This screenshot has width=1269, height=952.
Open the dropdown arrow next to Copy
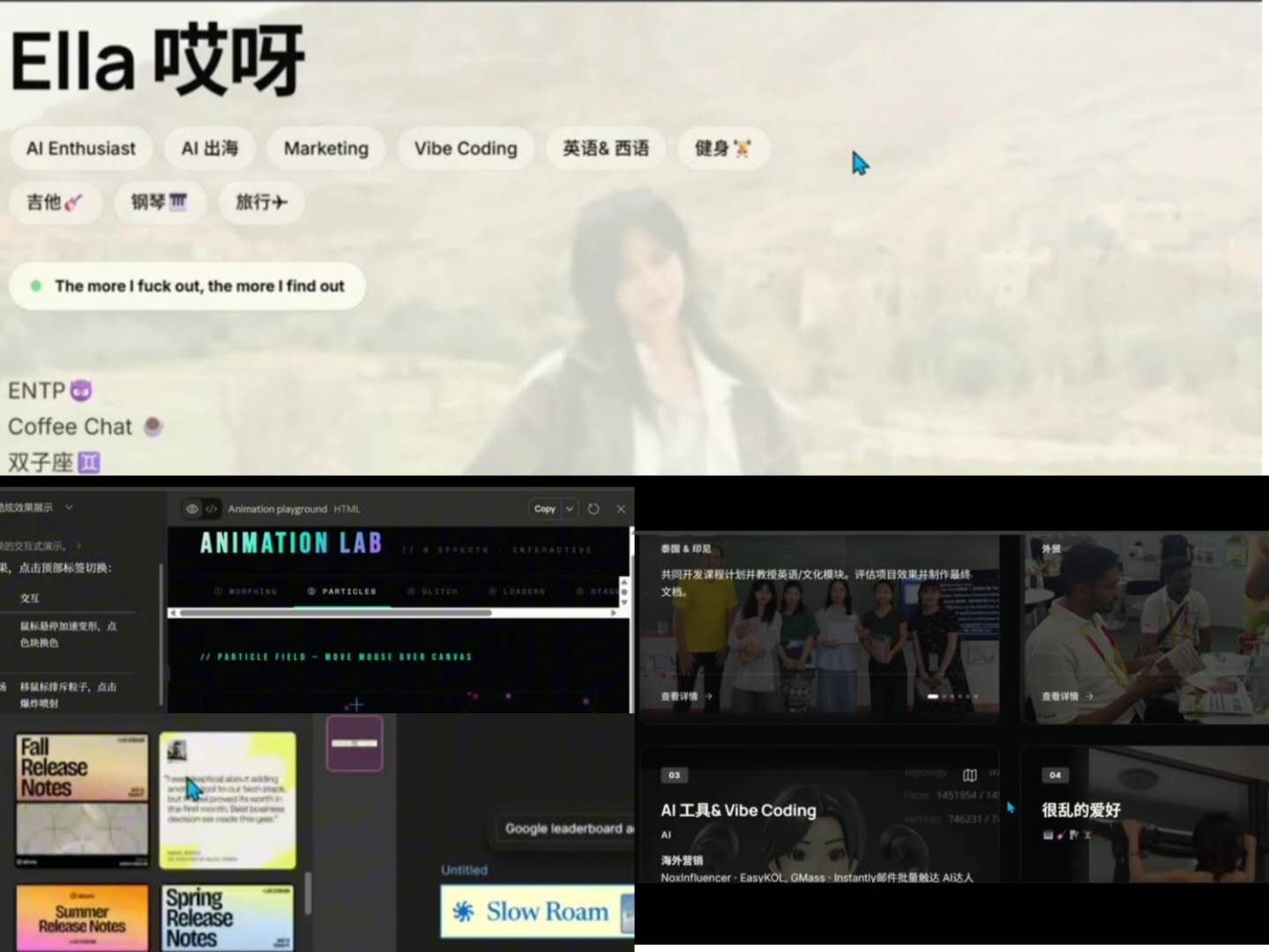(x=570, y=509)
